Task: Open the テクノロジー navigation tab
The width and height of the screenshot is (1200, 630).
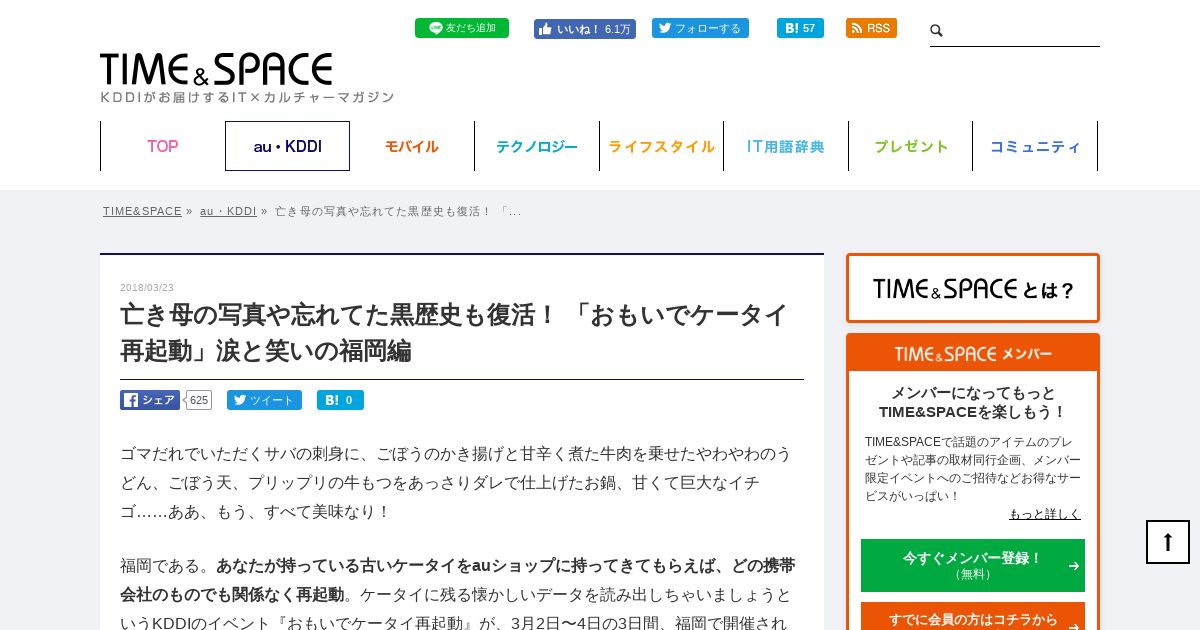Action: coord(537,146)
